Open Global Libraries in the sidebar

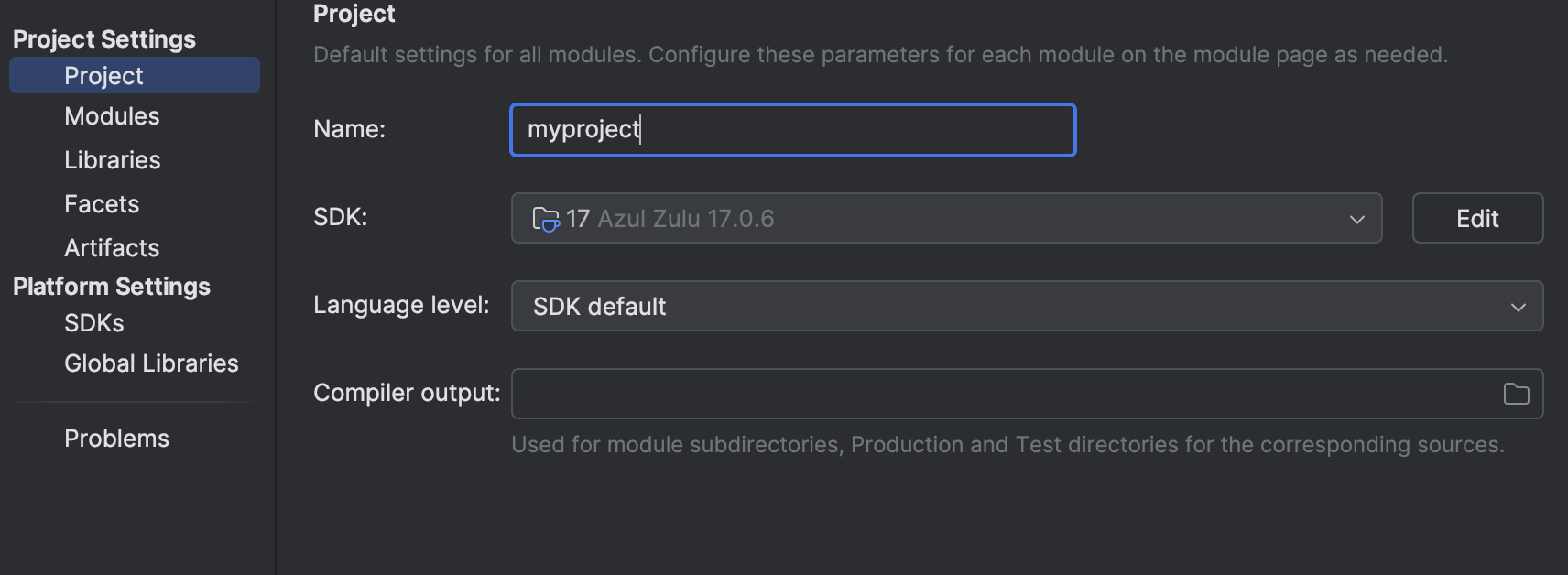click(x=151, y=363)
